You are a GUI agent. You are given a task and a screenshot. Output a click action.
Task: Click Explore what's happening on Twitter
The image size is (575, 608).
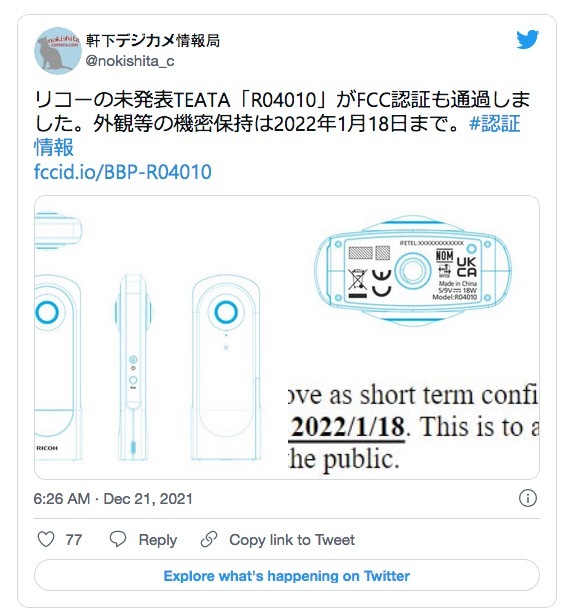click(287, 576)
